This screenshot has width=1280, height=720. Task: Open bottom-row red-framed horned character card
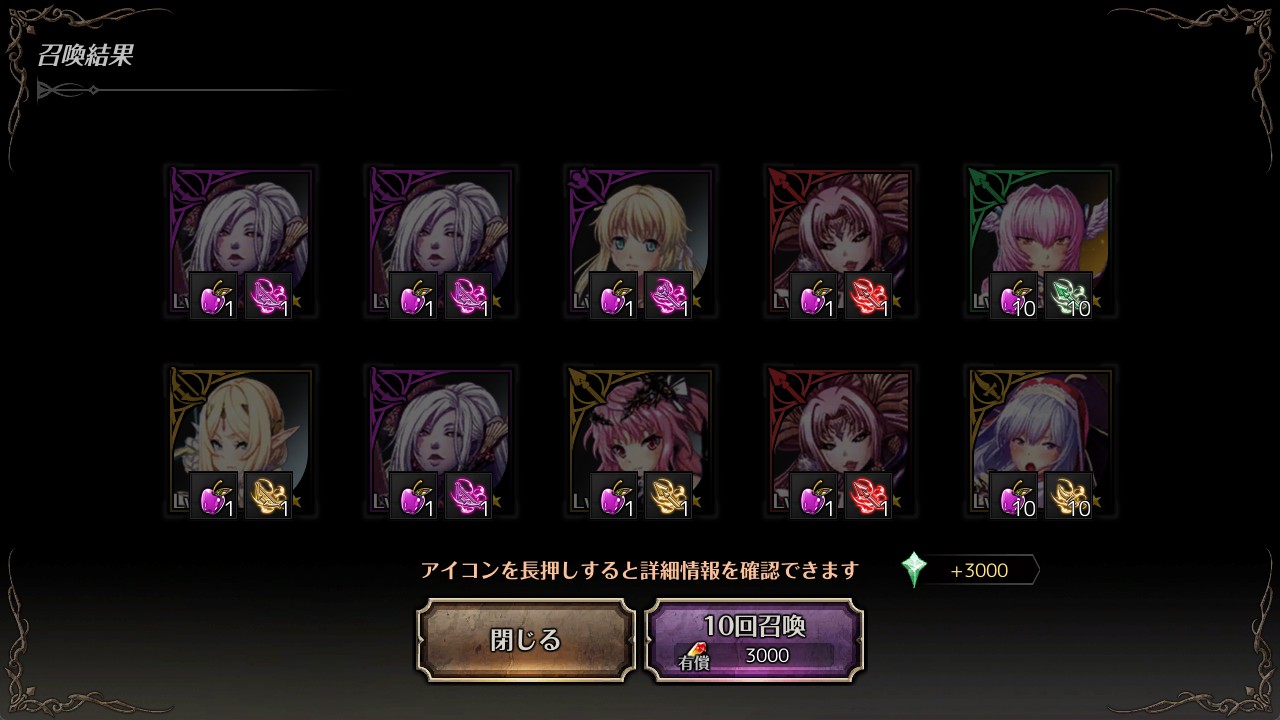(x=840, y=442)
